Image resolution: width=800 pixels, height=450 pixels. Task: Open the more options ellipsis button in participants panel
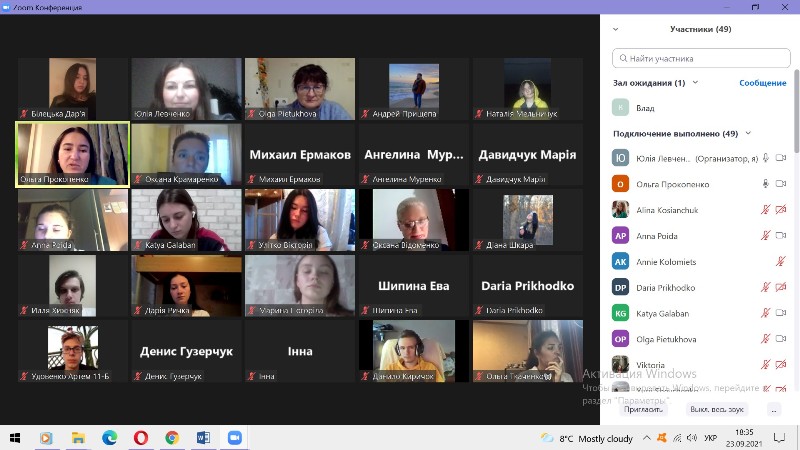point(774,409)
